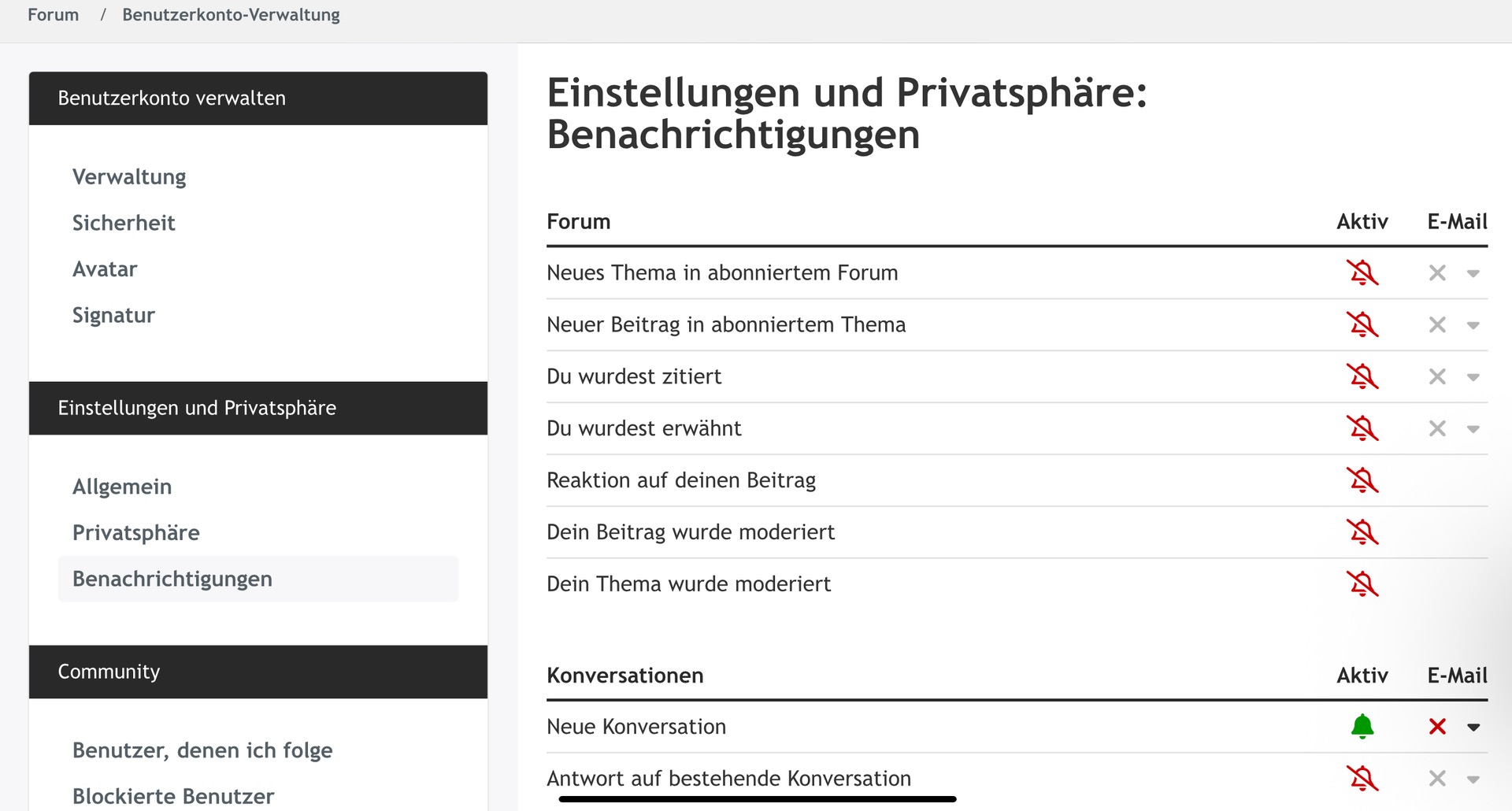Go to Forum breadcrumb link
Screen dimensions: 1512x811
[54, 15]
